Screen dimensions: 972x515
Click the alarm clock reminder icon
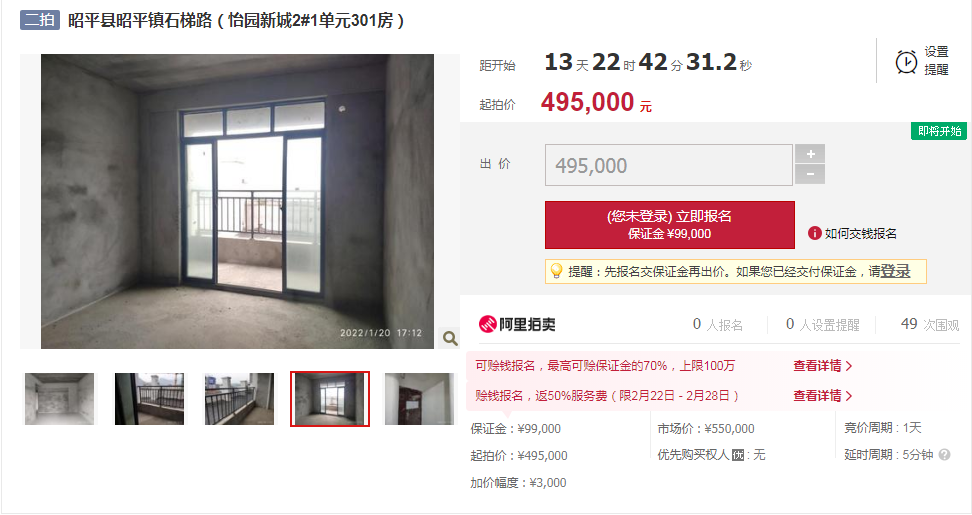click(x=906, y=62)
